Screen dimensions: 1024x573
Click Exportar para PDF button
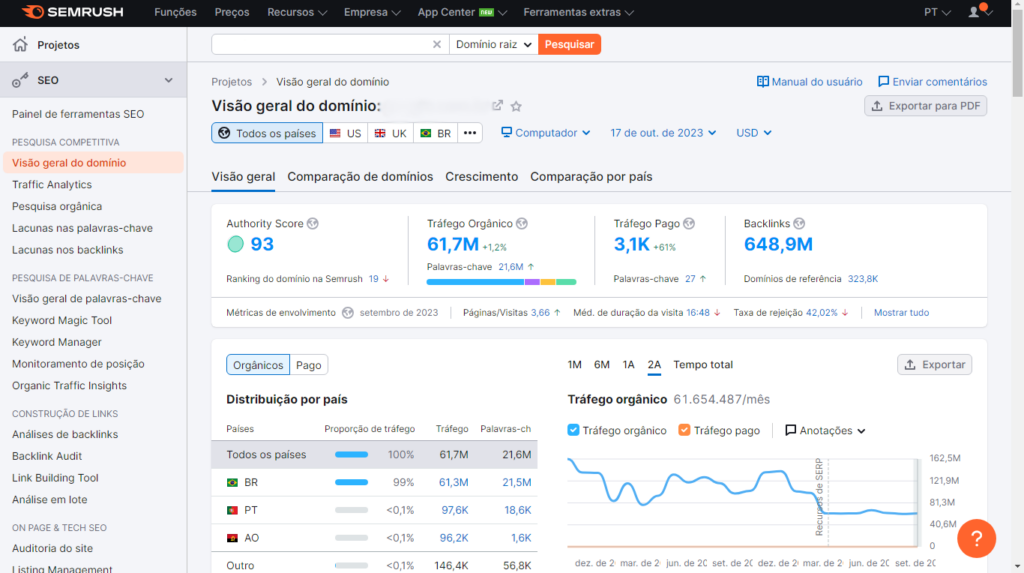tap(925, 106)
